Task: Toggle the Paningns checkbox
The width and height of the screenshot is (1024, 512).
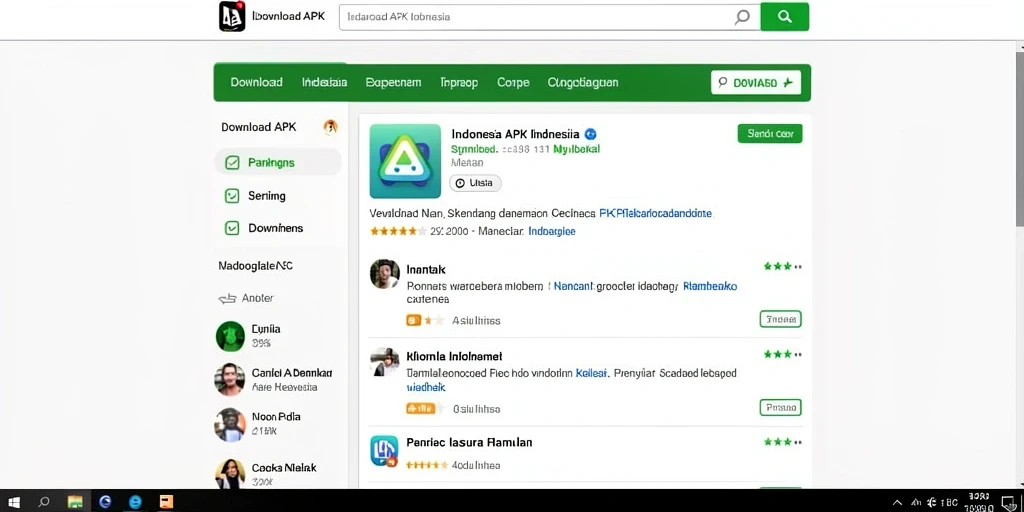Action: [x=232, y=163]
